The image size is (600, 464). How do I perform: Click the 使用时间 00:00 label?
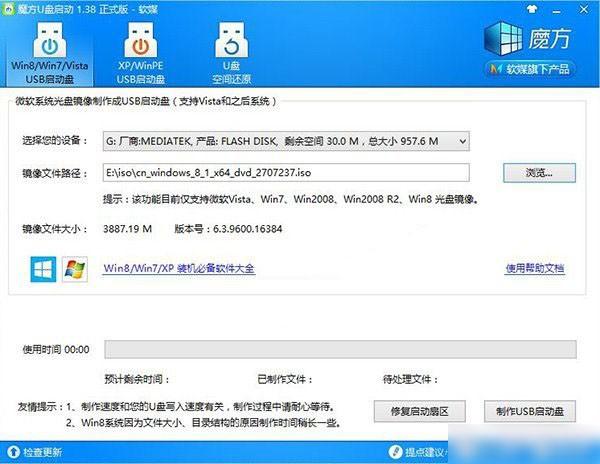point(56,349)
